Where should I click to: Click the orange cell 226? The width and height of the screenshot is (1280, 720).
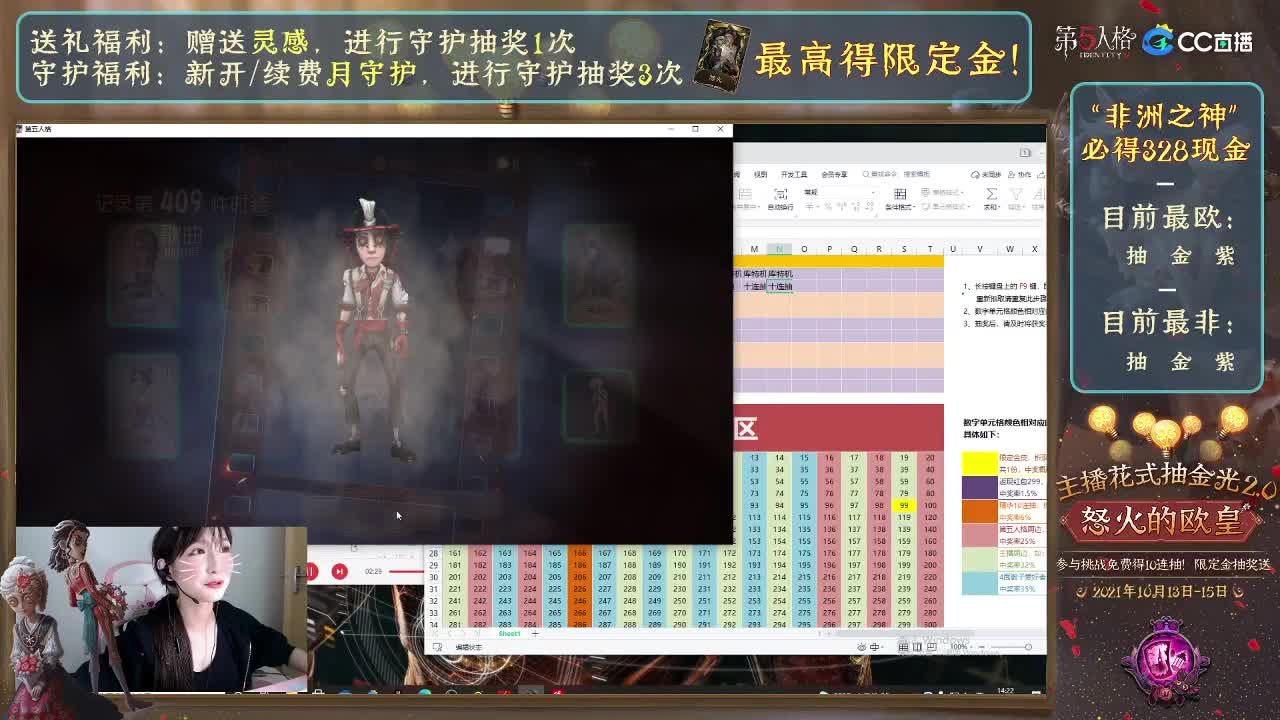(x=579, y=589)
